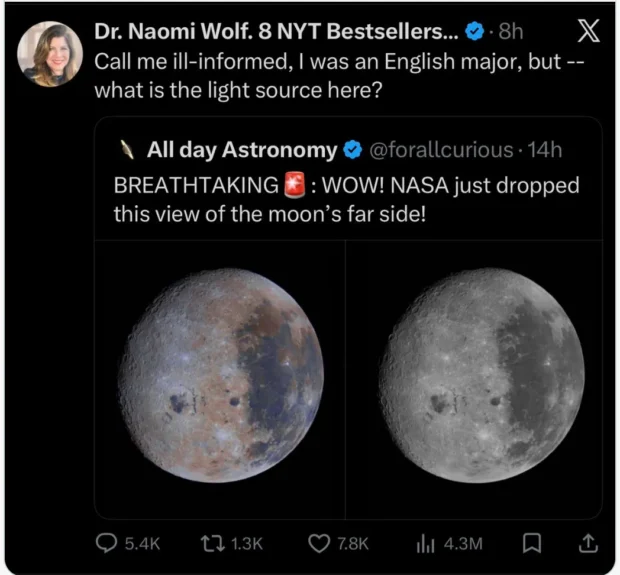Open Dr. Naomi Wolf display name
The width and height of the screenshot is (620, 575).
click(276, 31)
